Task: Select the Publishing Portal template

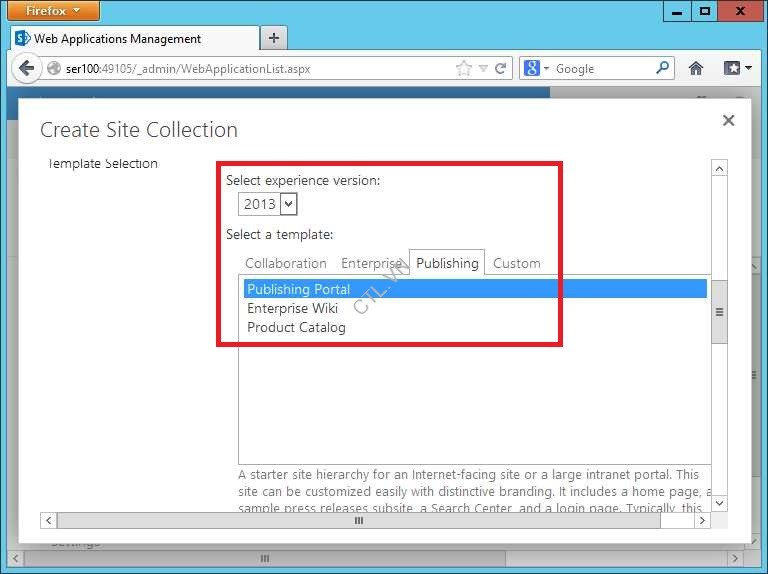Action: pyautogui.click(x=299, y=289)
